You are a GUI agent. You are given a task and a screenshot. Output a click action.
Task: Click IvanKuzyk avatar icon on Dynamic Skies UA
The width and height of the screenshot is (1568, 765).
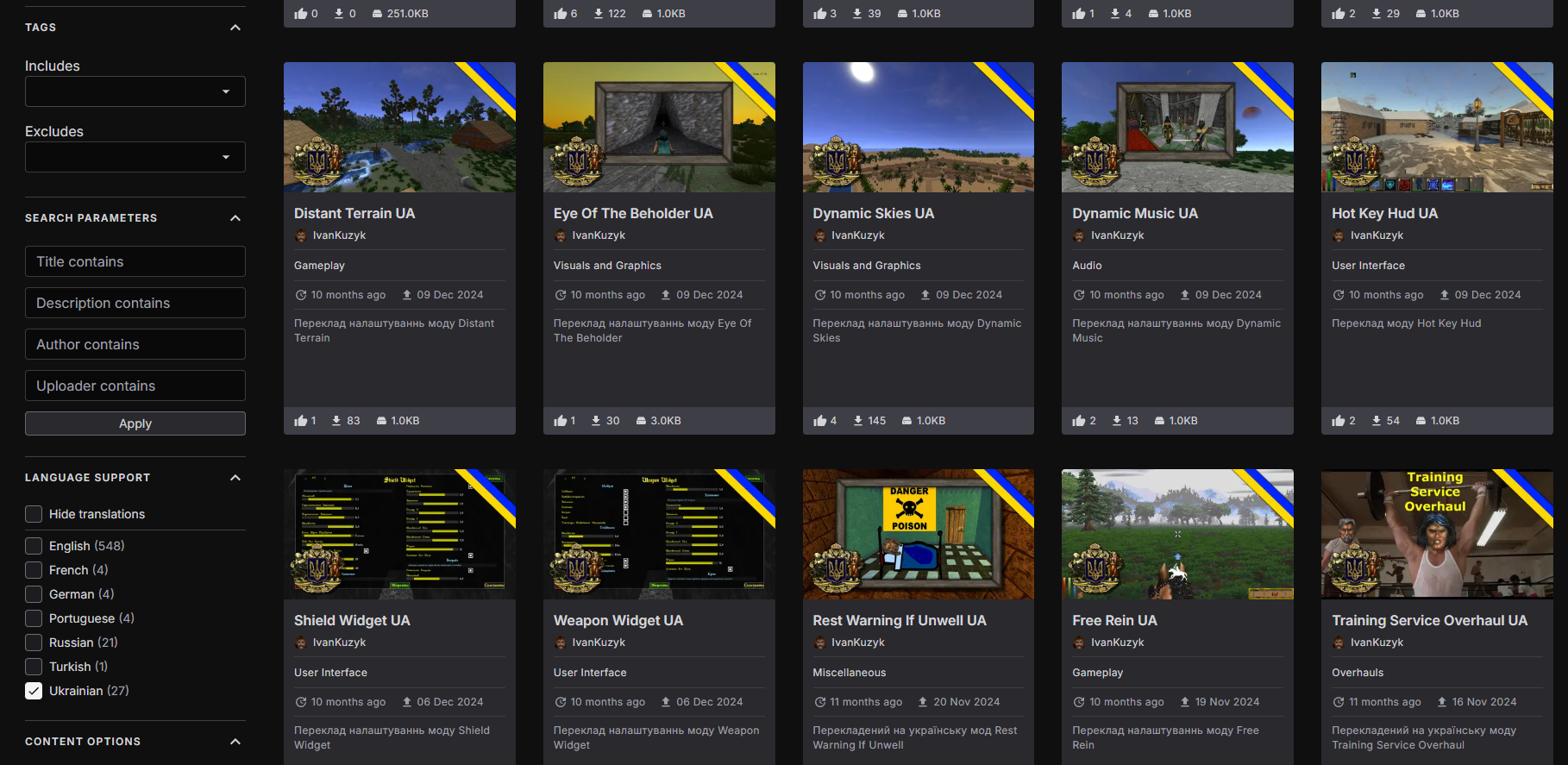819,235
